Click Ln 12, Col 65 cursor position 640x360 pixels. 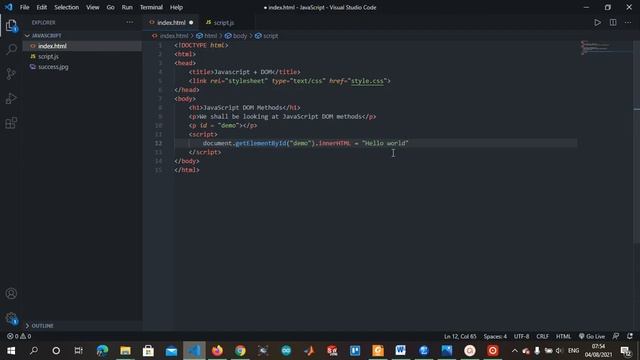pyautogui.click(x=460, y=336)
